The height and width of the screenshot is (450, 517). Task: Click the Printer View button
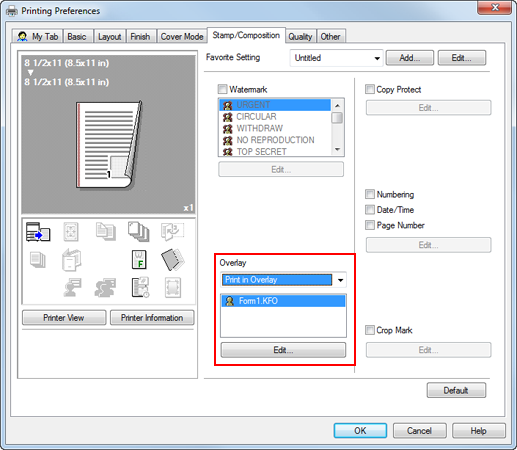pyautogui.click(x=64, y=318)
